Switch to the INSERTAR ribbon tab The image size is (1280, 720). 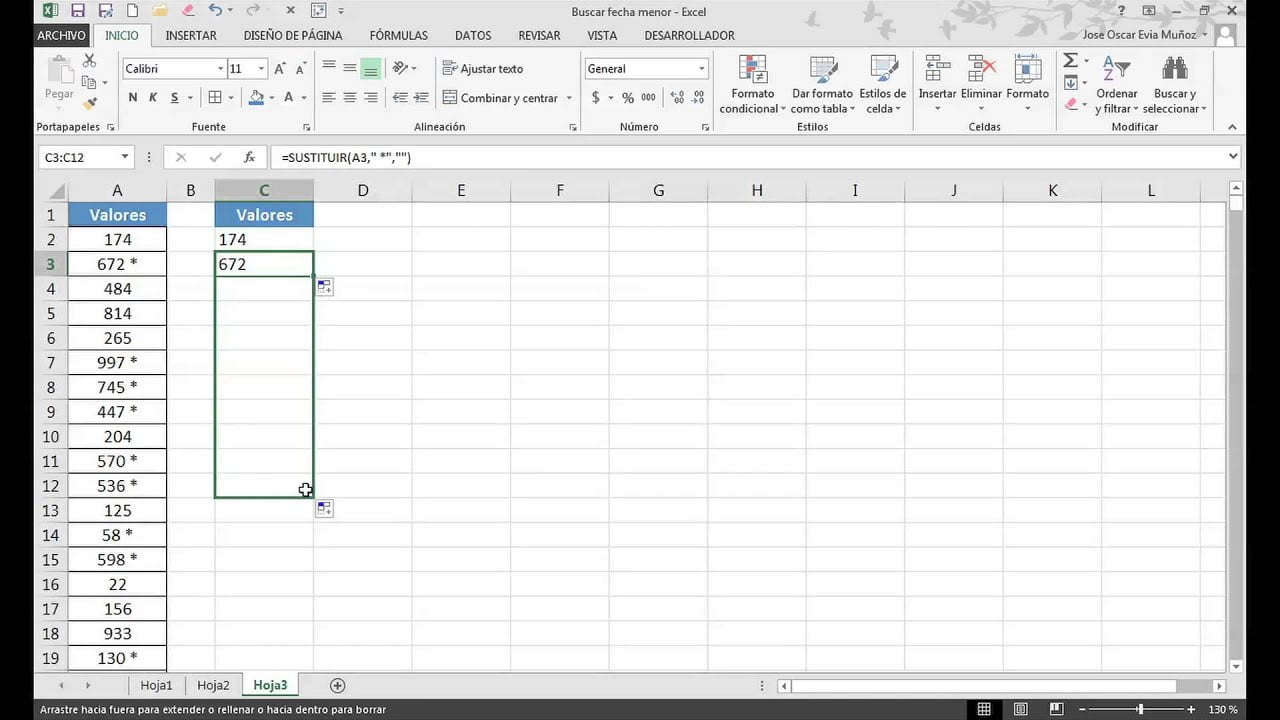(191, 35)
